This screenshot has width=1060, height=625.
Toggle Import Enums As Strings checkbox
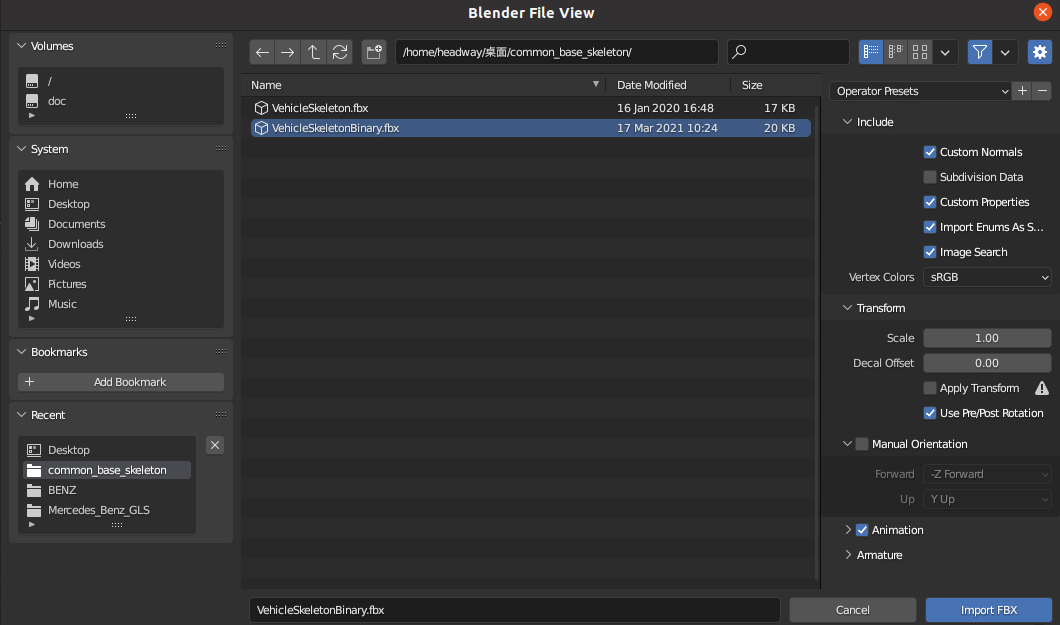coord(930,227)
